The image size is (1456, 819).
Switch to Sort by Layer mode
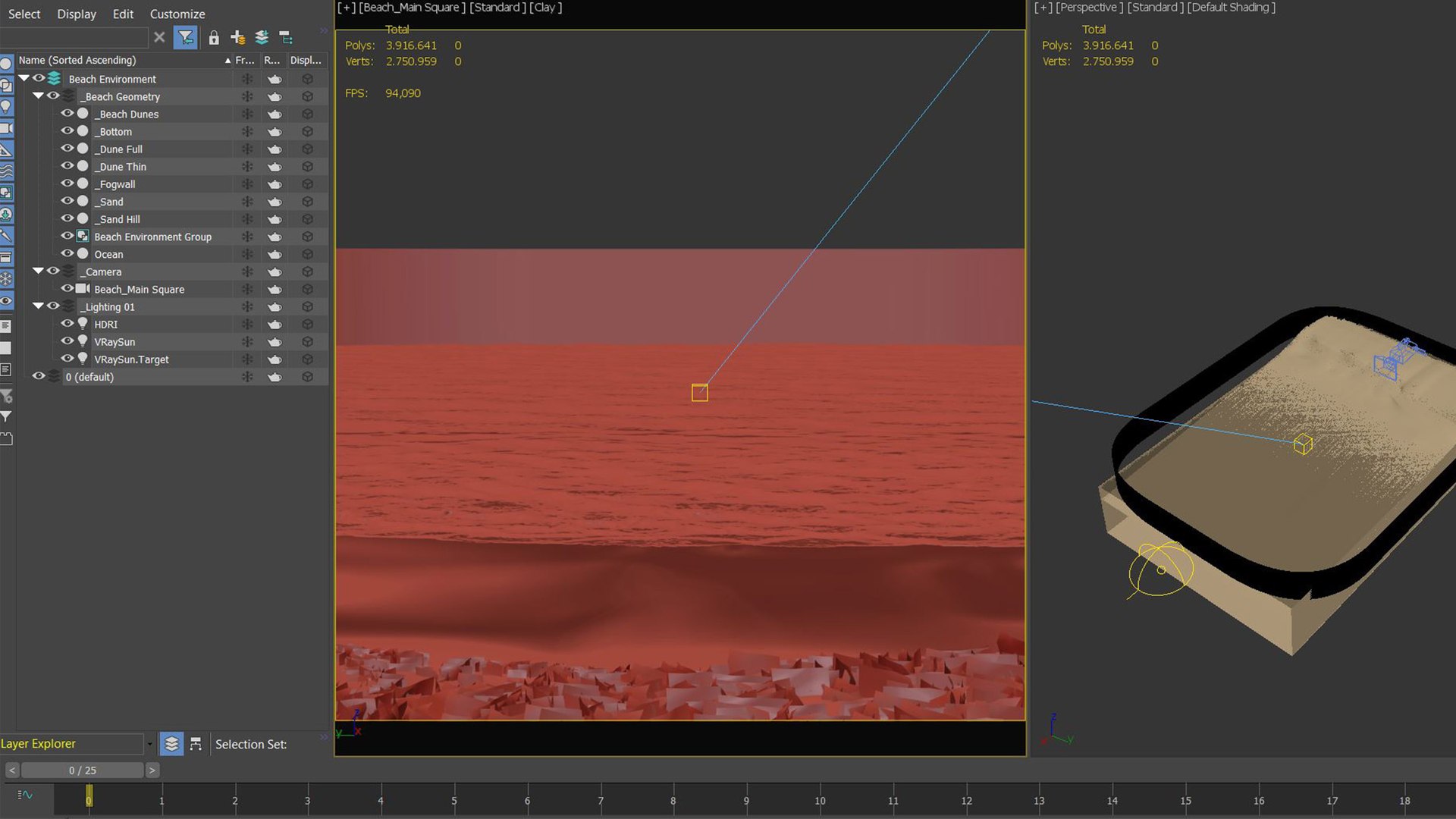(x=172, y=744)
